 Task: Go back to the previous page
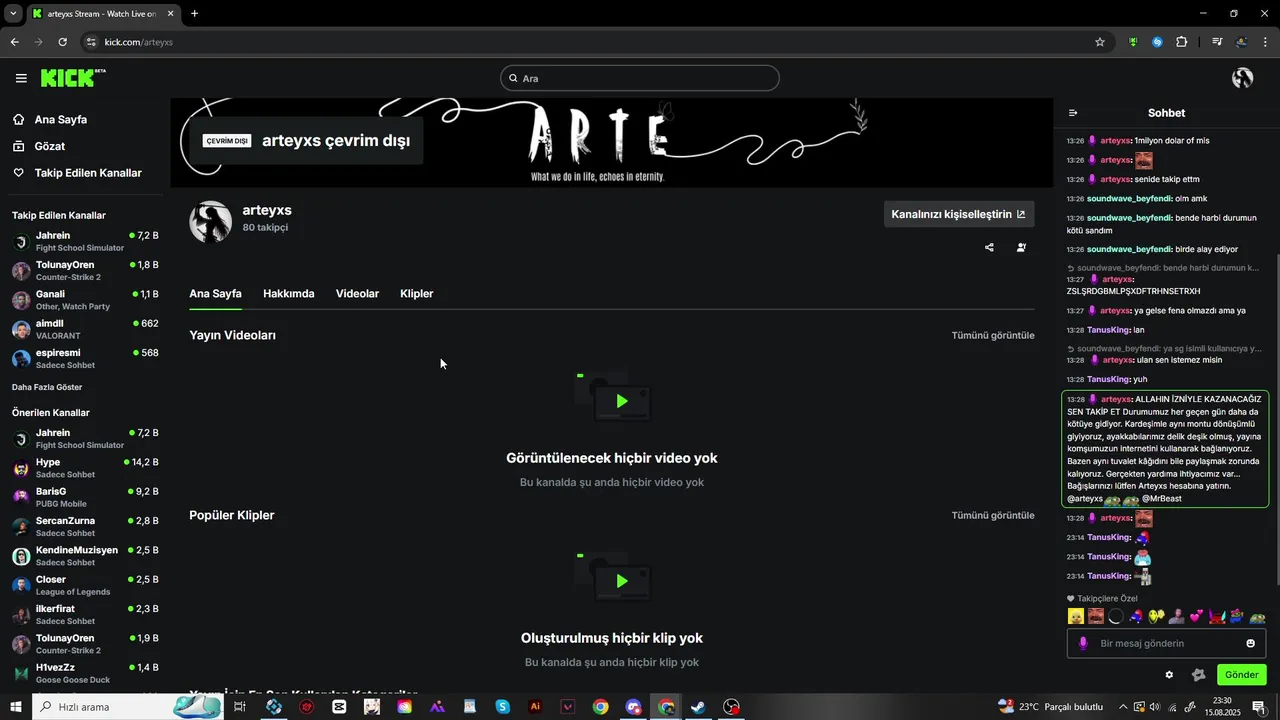(x=14, y=42)
